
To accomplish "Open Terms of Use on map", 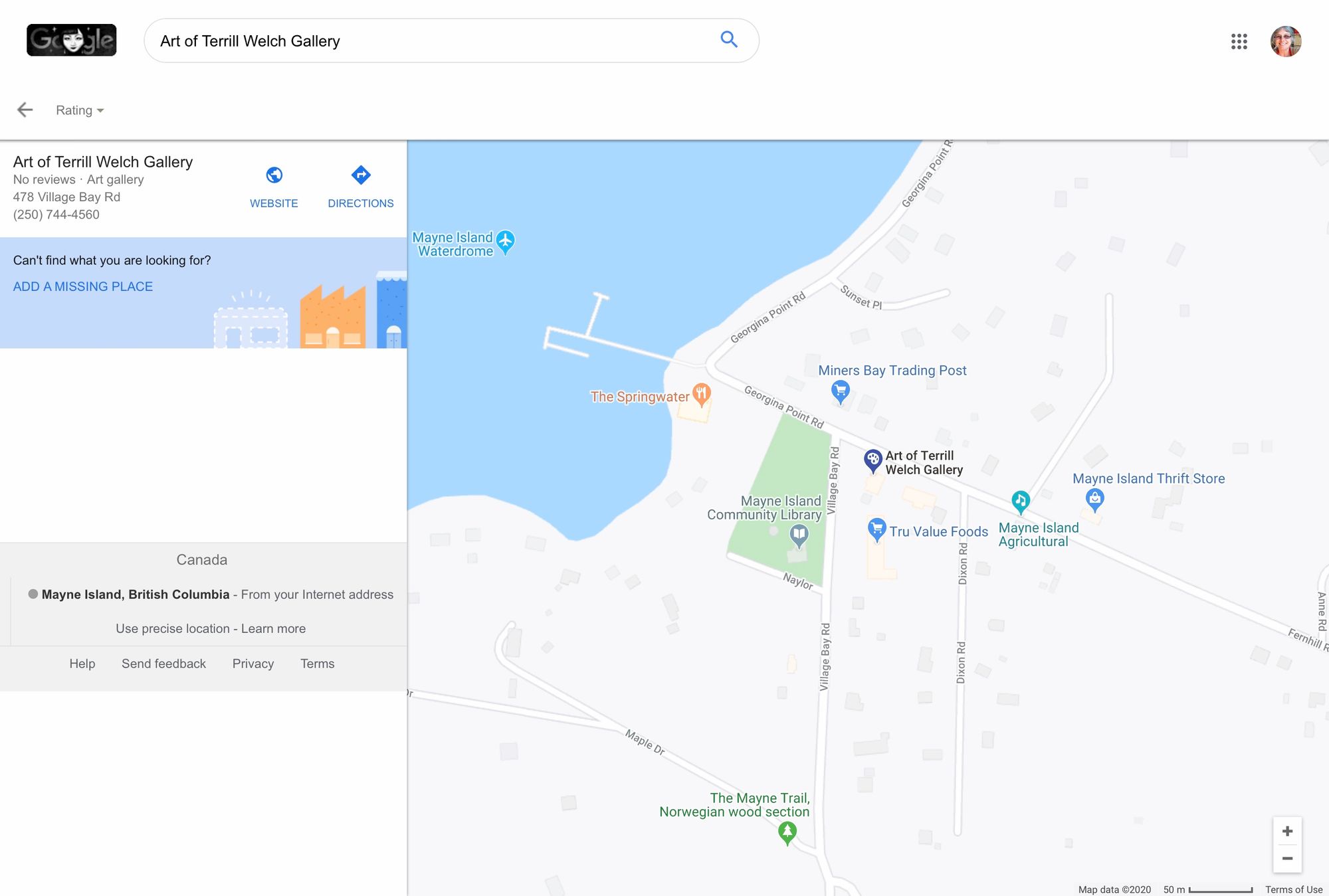I will click(1293, 889).
